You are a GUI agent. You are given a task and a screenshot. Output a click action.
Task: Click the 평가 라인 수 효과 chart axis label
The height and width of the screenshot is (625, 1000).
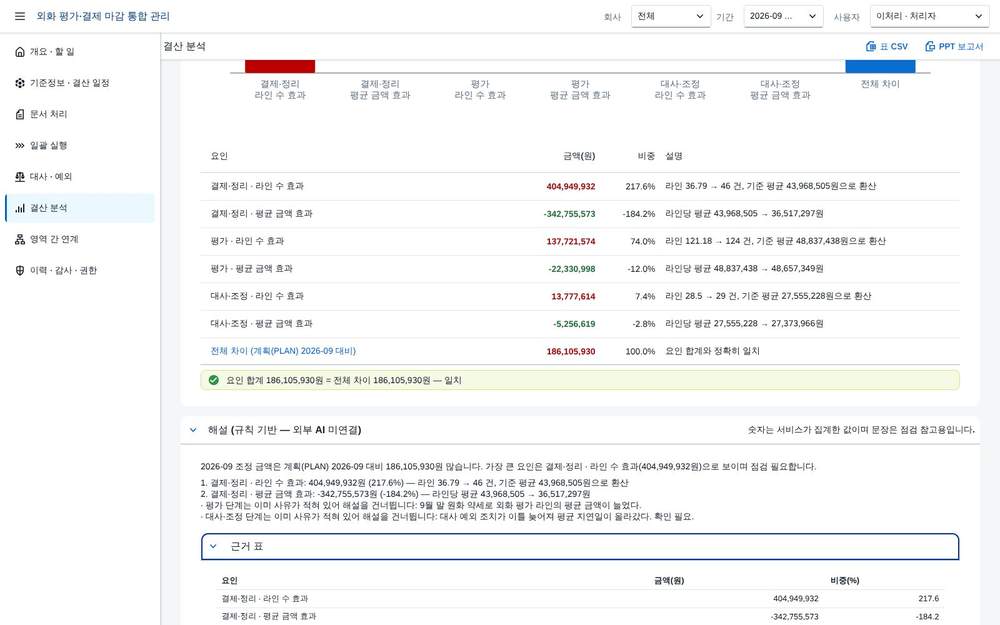[x=480, y=89]
